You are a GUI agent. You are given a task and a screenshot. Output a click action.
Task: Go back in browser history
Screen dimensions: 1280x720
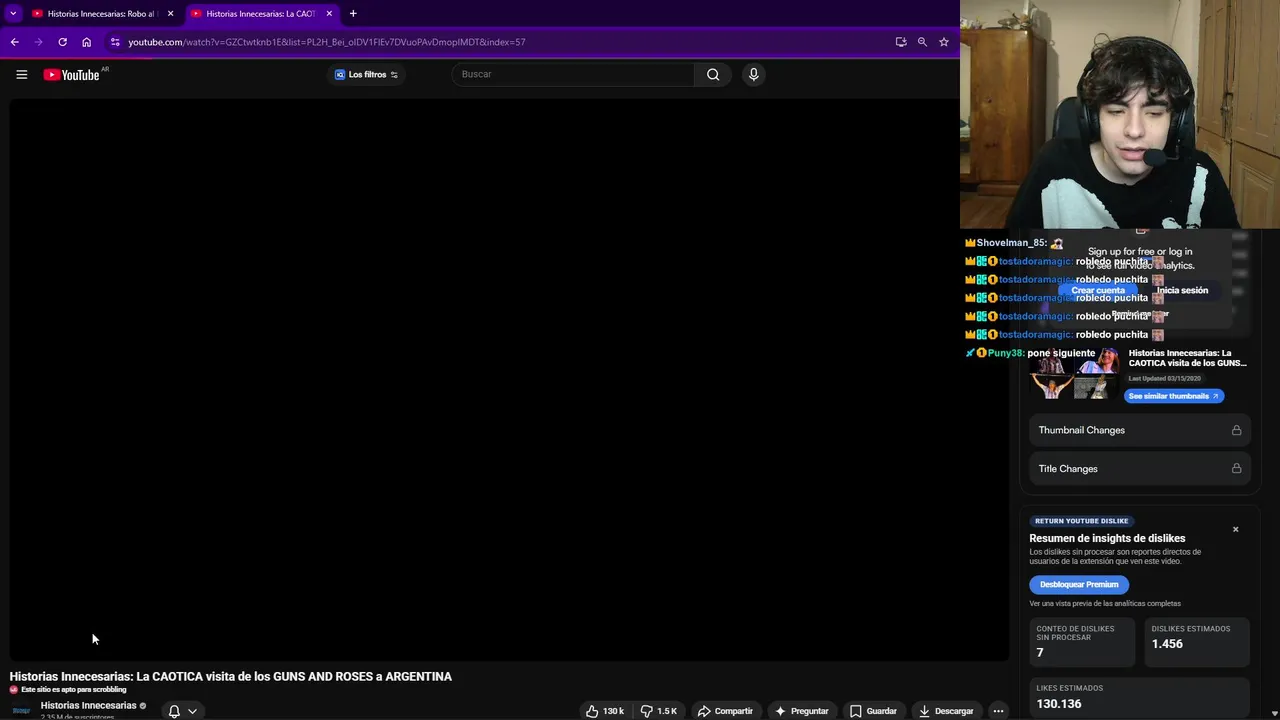click(14, 42)
